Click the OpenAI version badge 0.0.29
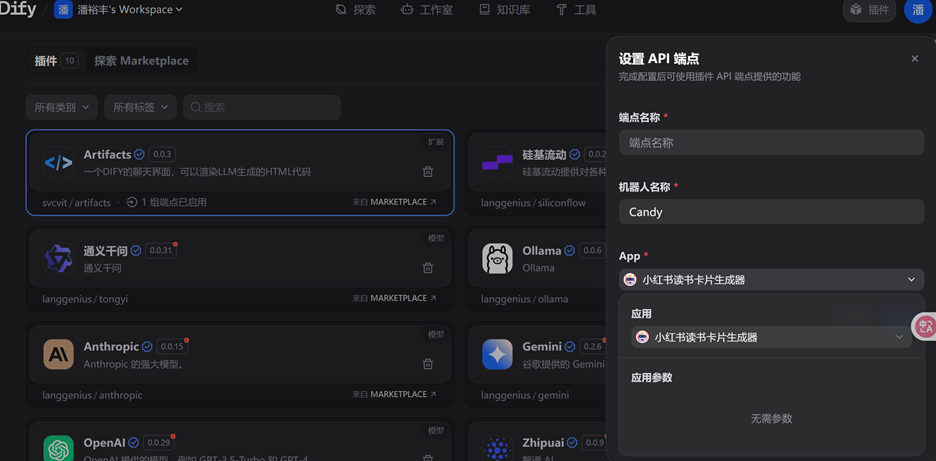Image resolution: width=936 pixels, height=461 pixels. [159, 443]
